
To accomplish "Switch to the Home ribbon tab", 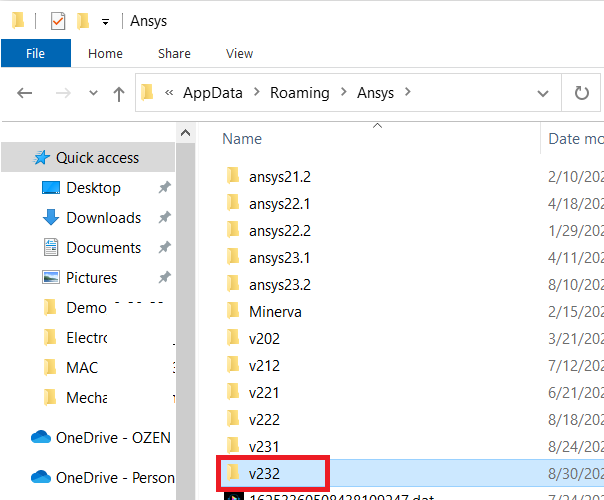I will coord(105,53).
